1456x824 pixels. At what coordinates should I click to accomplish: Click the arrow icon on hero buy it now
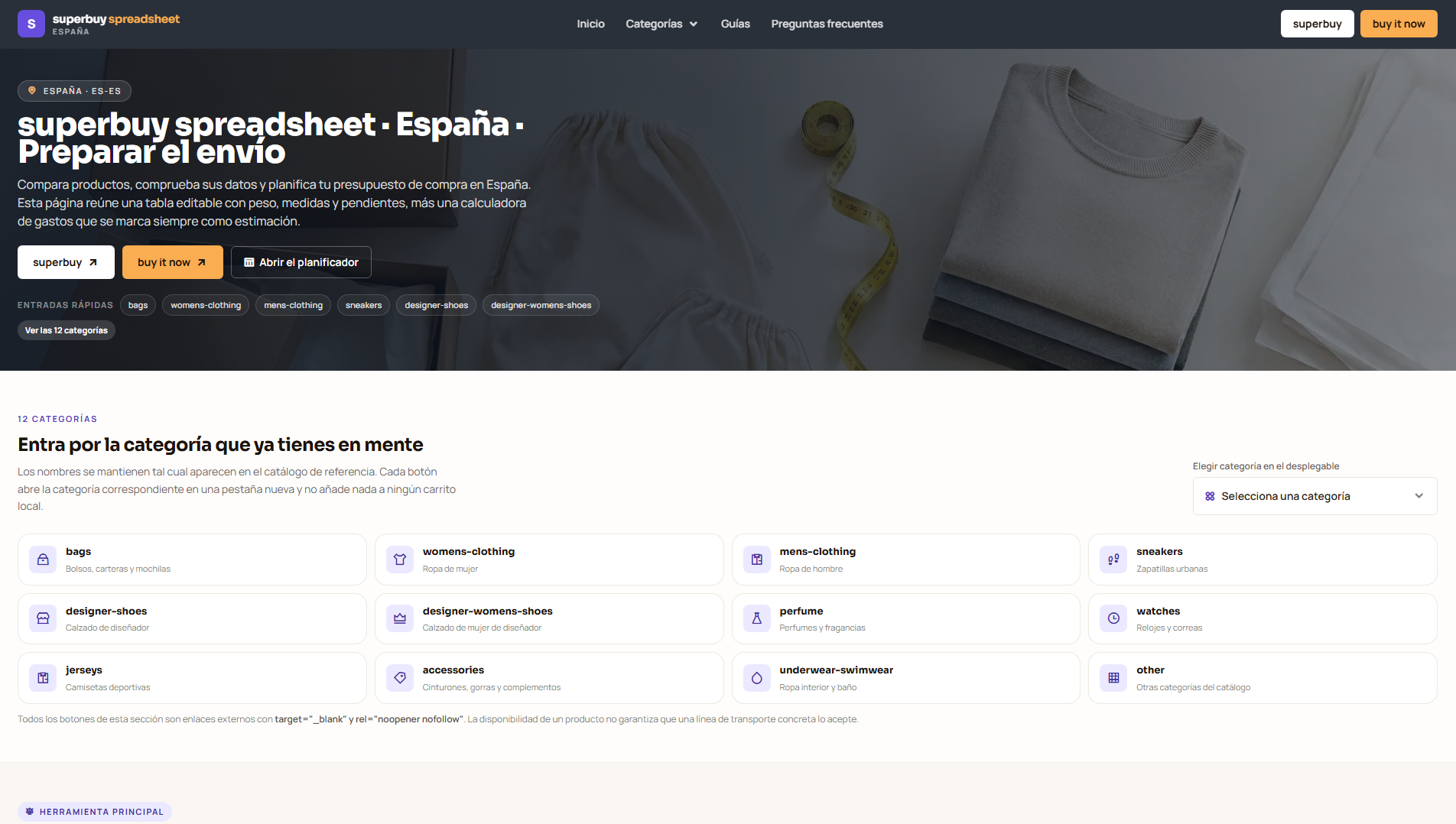(202, 262)
